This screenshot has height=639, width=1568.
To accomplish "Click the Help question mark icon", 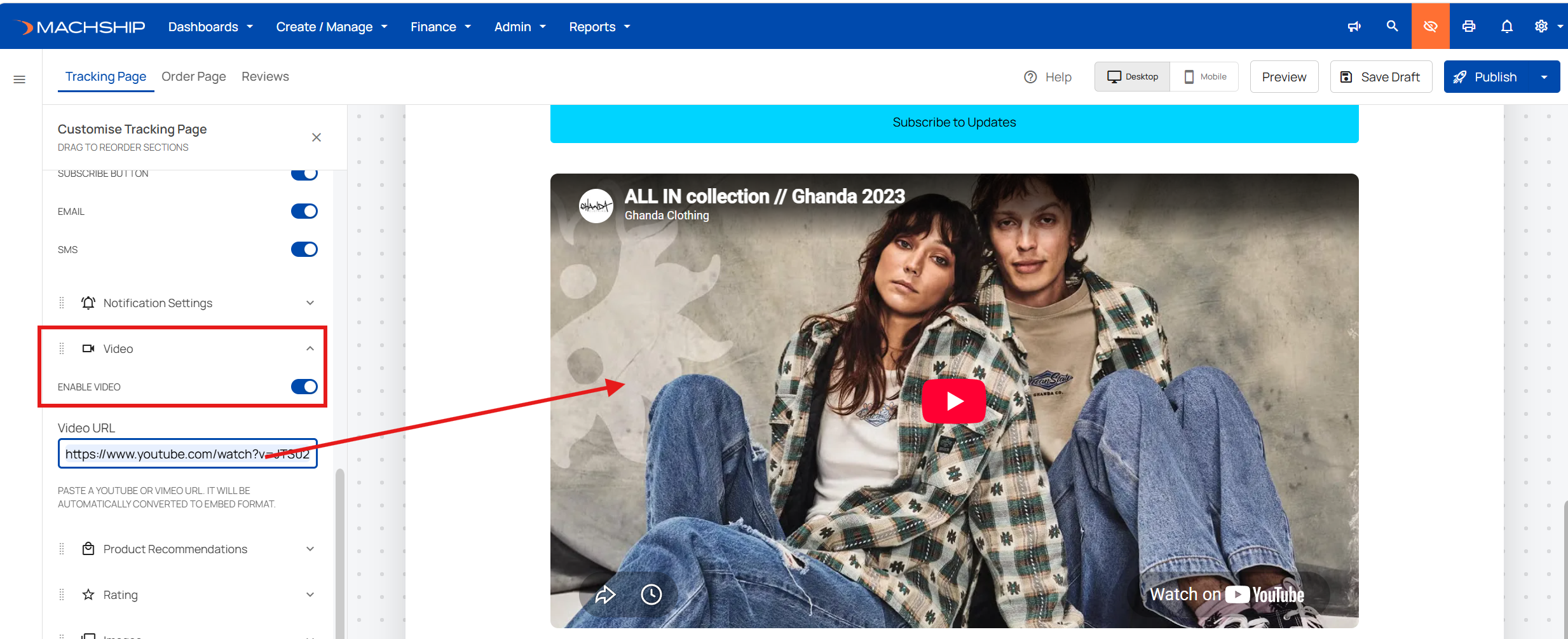I will [1030, 77].
